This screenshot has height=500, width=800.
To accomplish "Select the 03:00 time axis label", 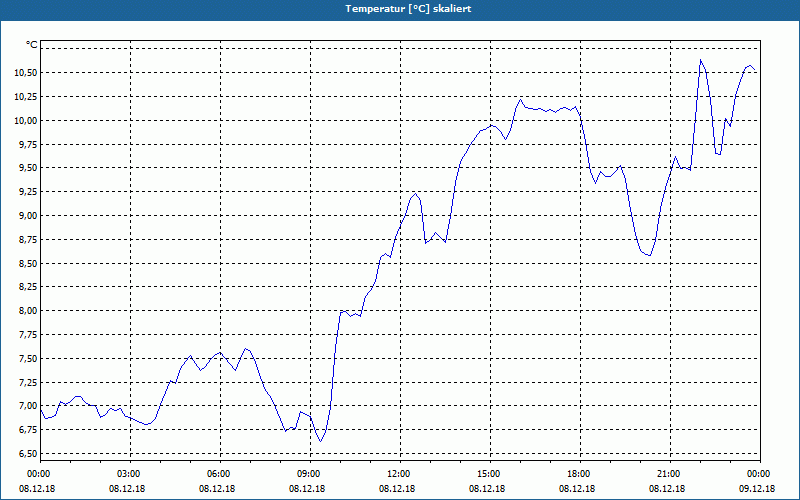I will pyautogui.click(x=128, y=474).
